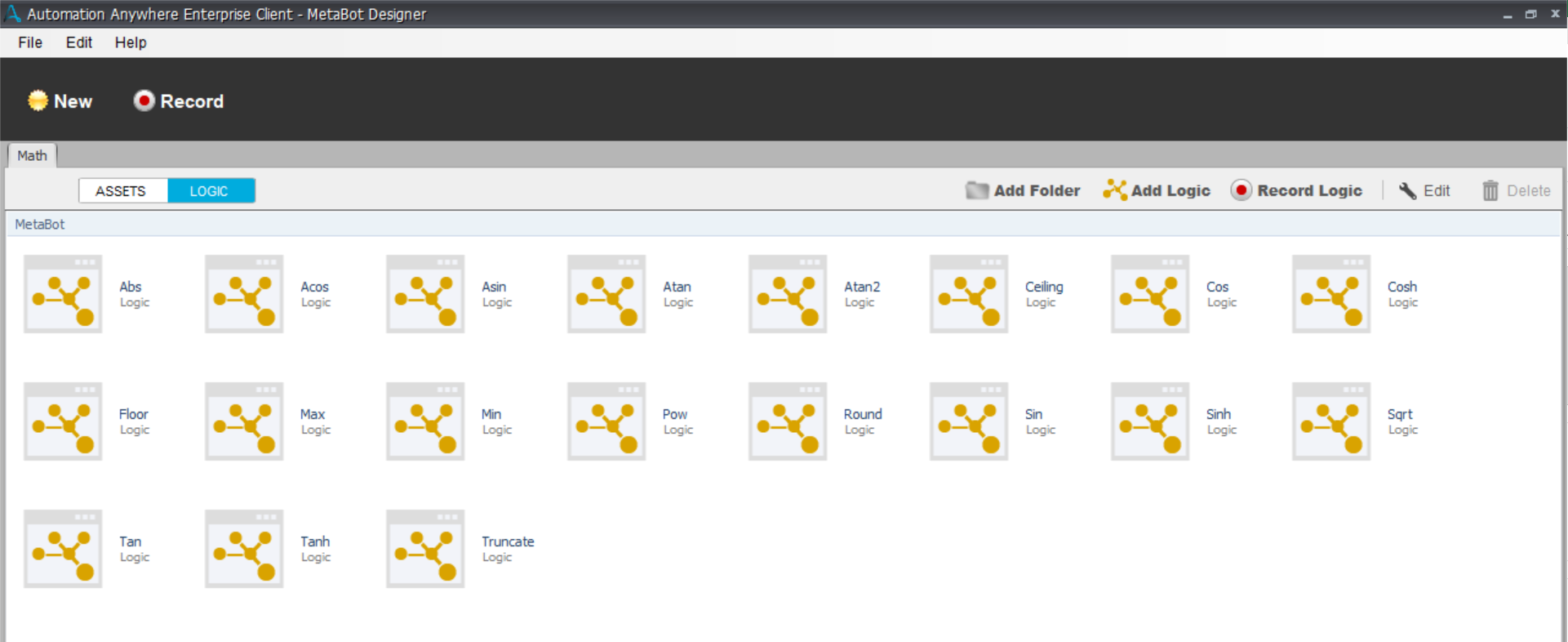Pick the Tan logic icon
1568x642 pixels.
63,549
